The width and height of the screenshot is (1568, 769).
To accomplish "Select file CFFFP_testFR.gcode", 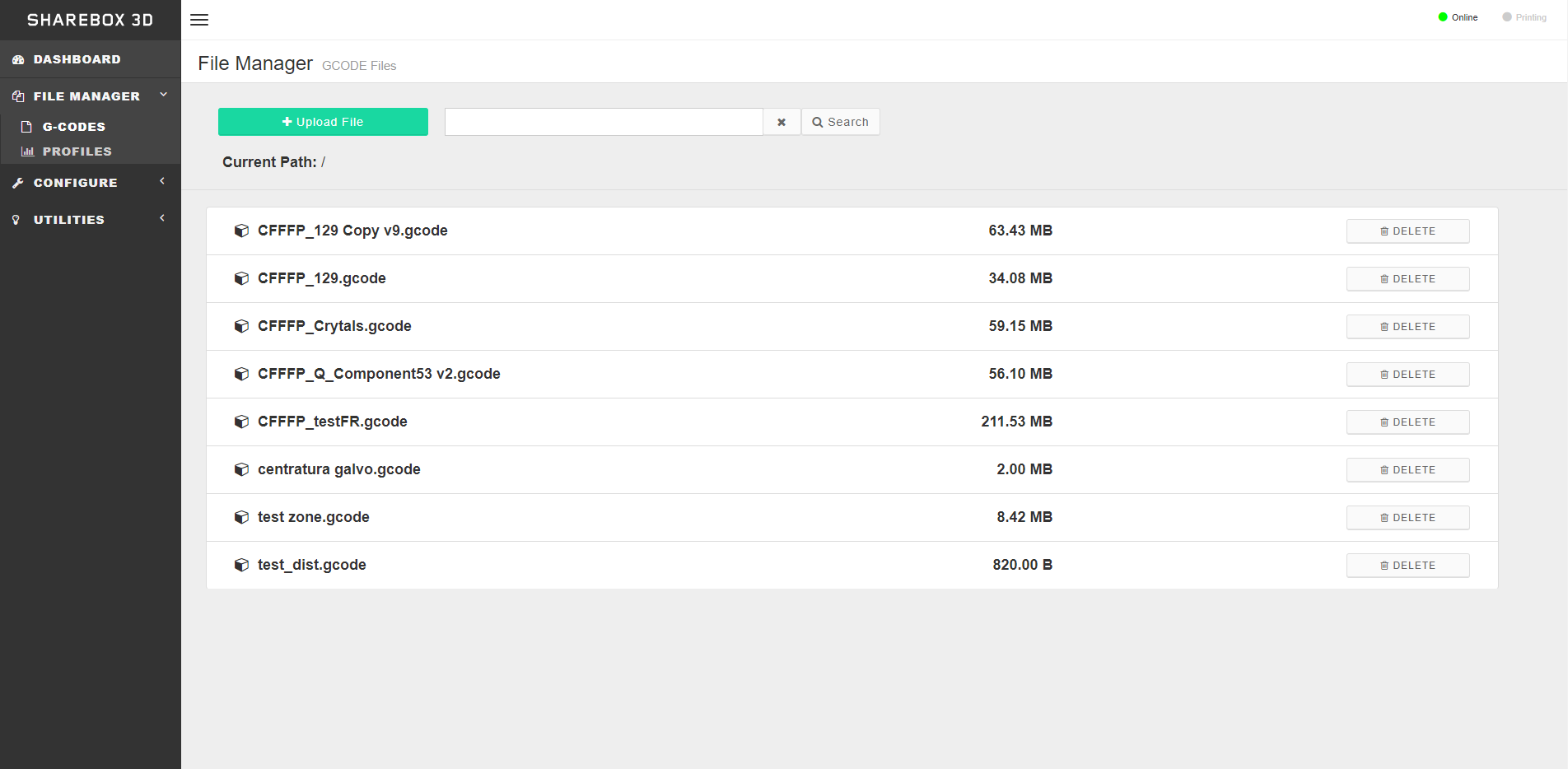I will 333,422.
